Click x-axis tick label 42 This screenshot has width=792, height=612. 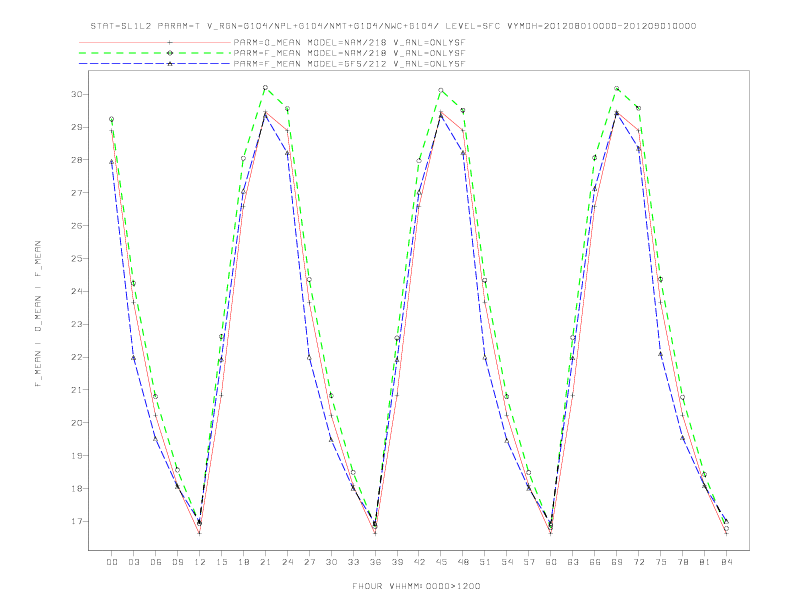pyautogui.click(x=419, y=562)
